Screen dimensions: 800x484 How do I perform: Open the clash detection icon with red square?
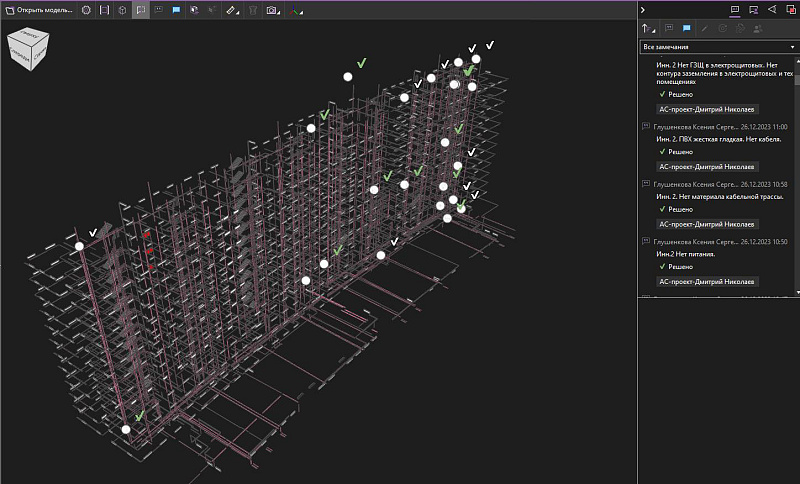point(791,10)
